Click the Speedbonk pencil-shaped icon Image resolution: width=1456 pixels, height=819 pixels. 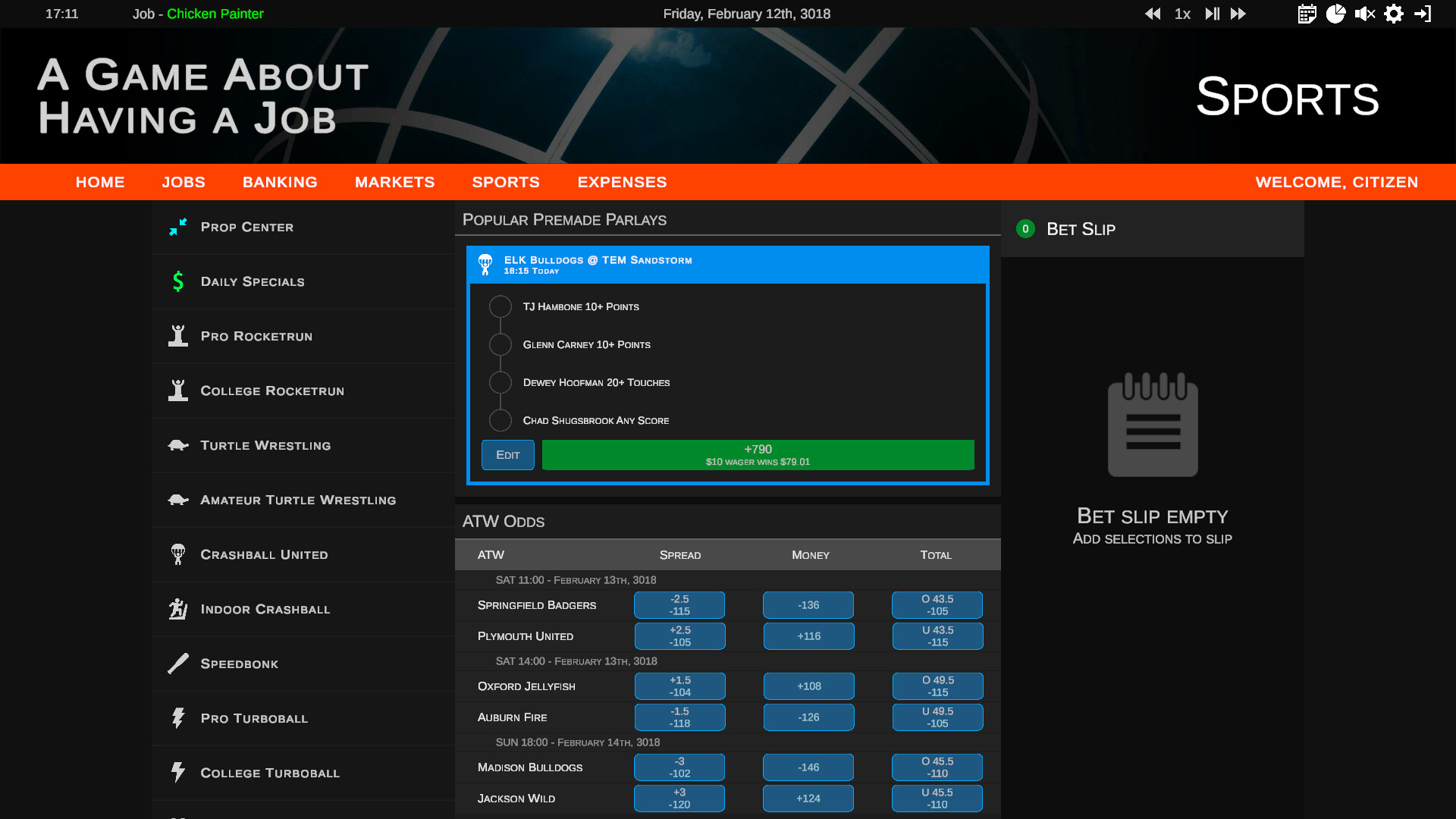177,664
